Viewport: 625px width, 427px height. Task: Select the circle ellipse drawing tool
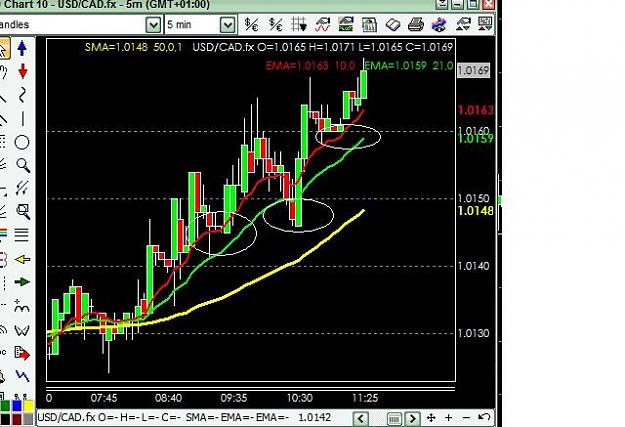click(22, 142)
